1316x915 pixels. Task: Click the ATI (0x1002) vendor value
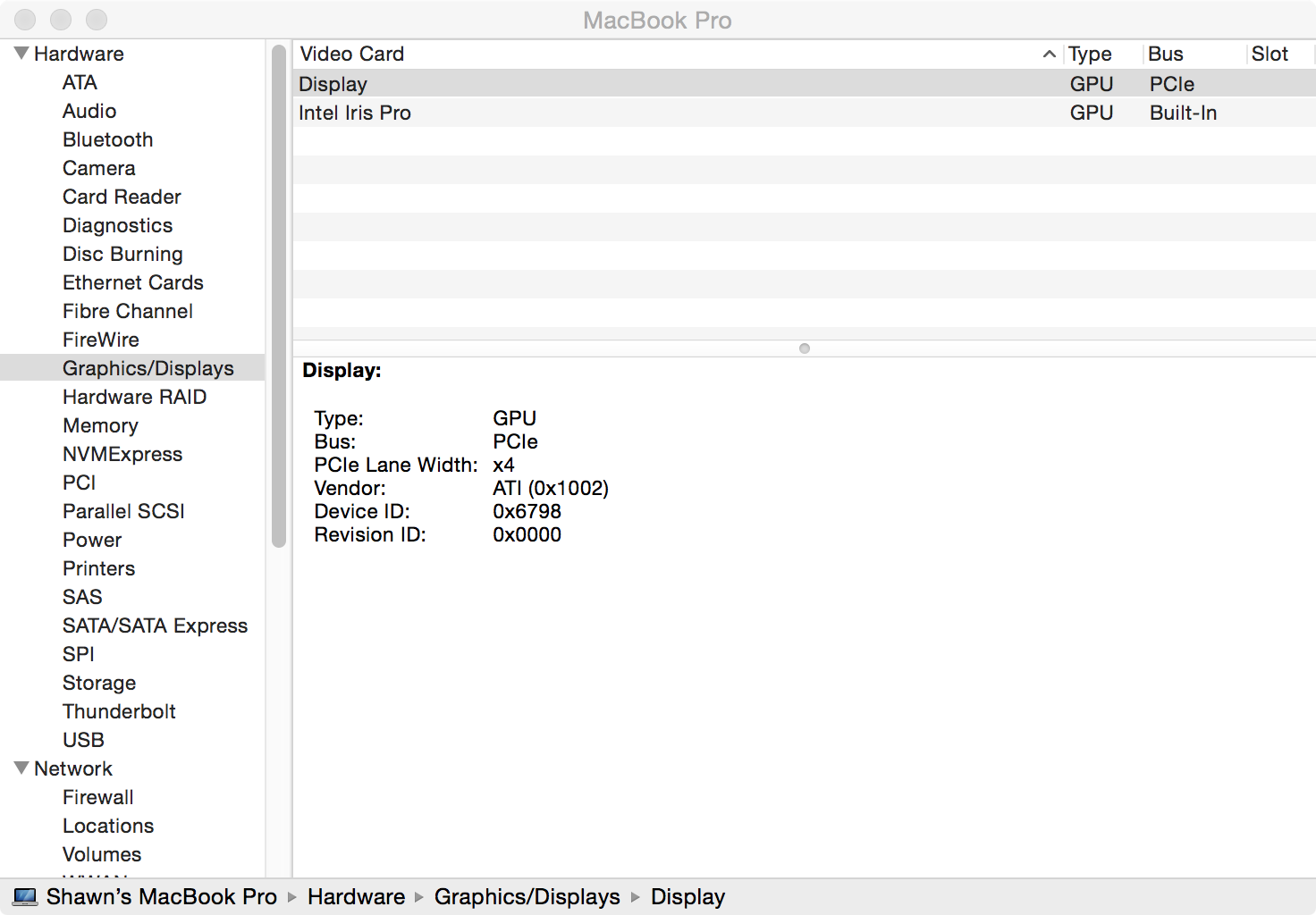click(x=551, y=488)
